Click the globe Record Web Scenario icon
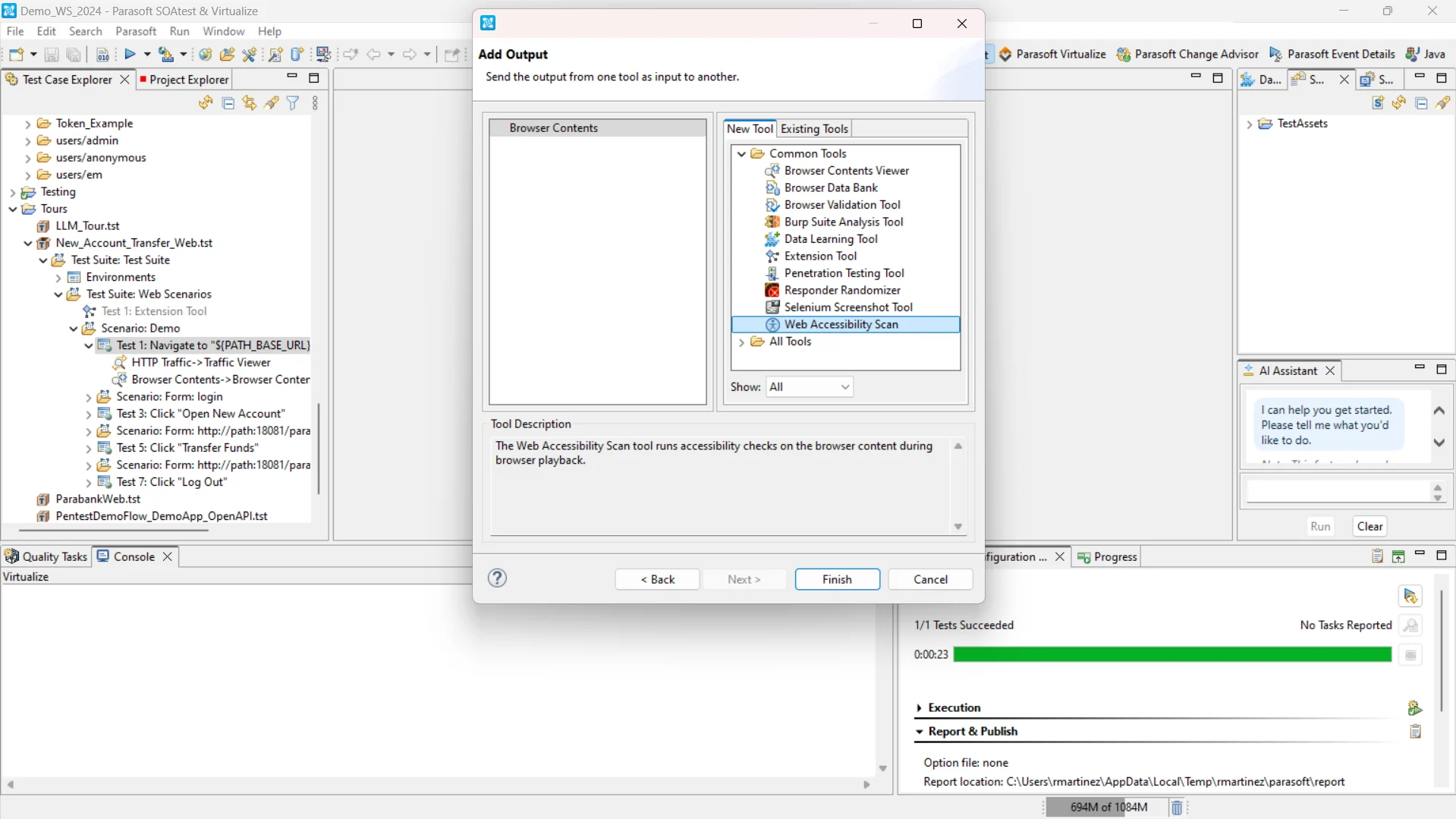This screenshot has width=1456, height=819. tap(205, 54)
